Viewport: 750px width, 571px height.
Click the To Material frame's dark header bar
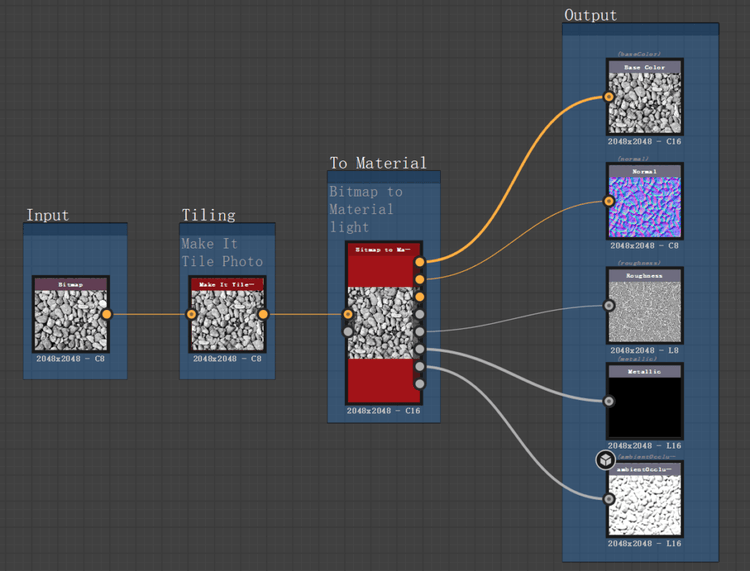[384, 177]
